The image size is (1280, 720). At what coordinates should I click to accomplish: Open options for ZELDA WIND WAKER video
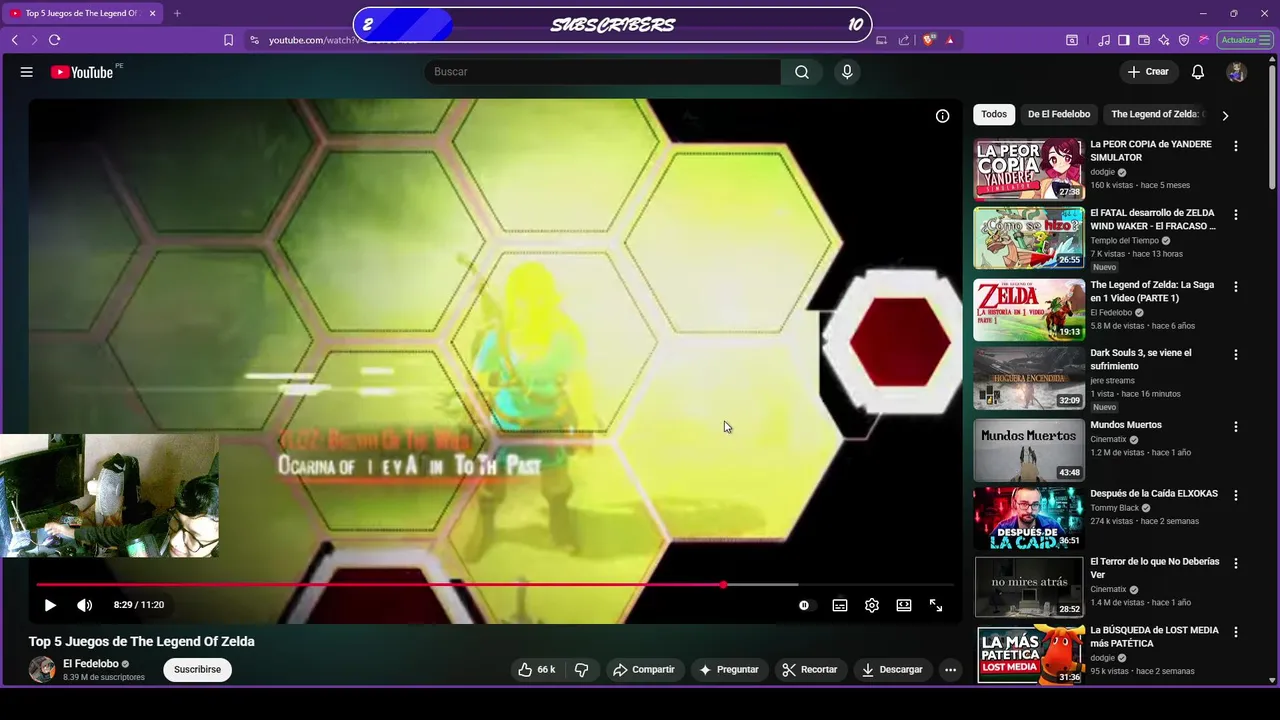click(x=1236, y=215)
